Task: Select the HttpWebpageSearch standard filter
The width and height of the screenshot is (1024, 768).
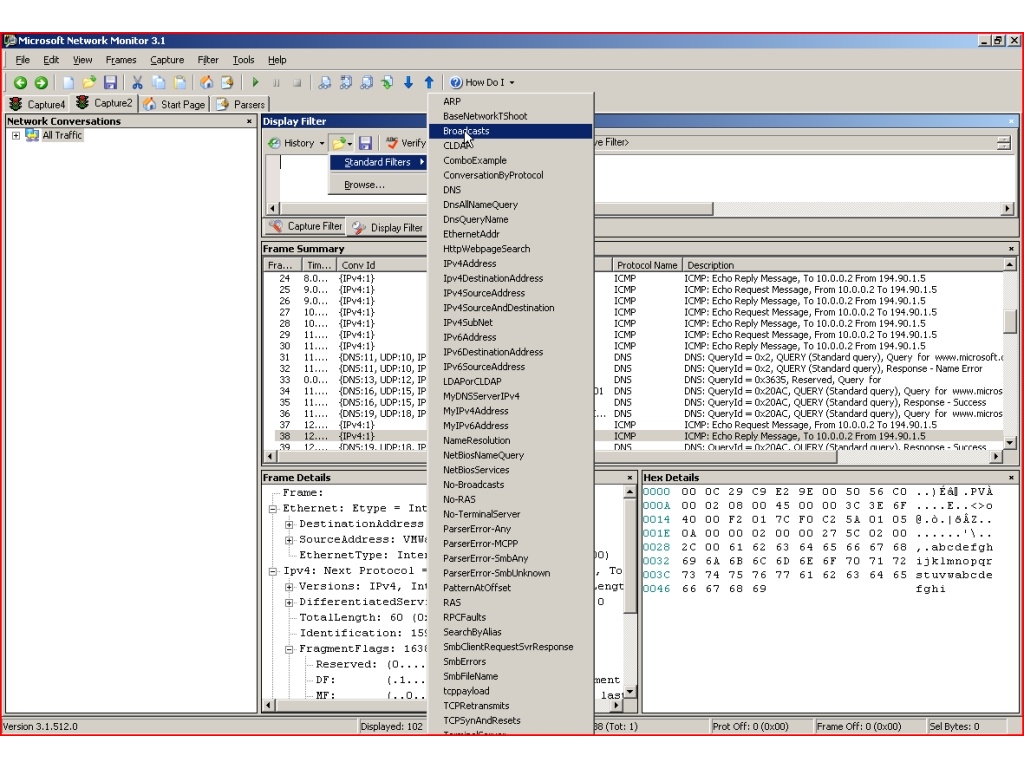Action: [x=511, y=249]
